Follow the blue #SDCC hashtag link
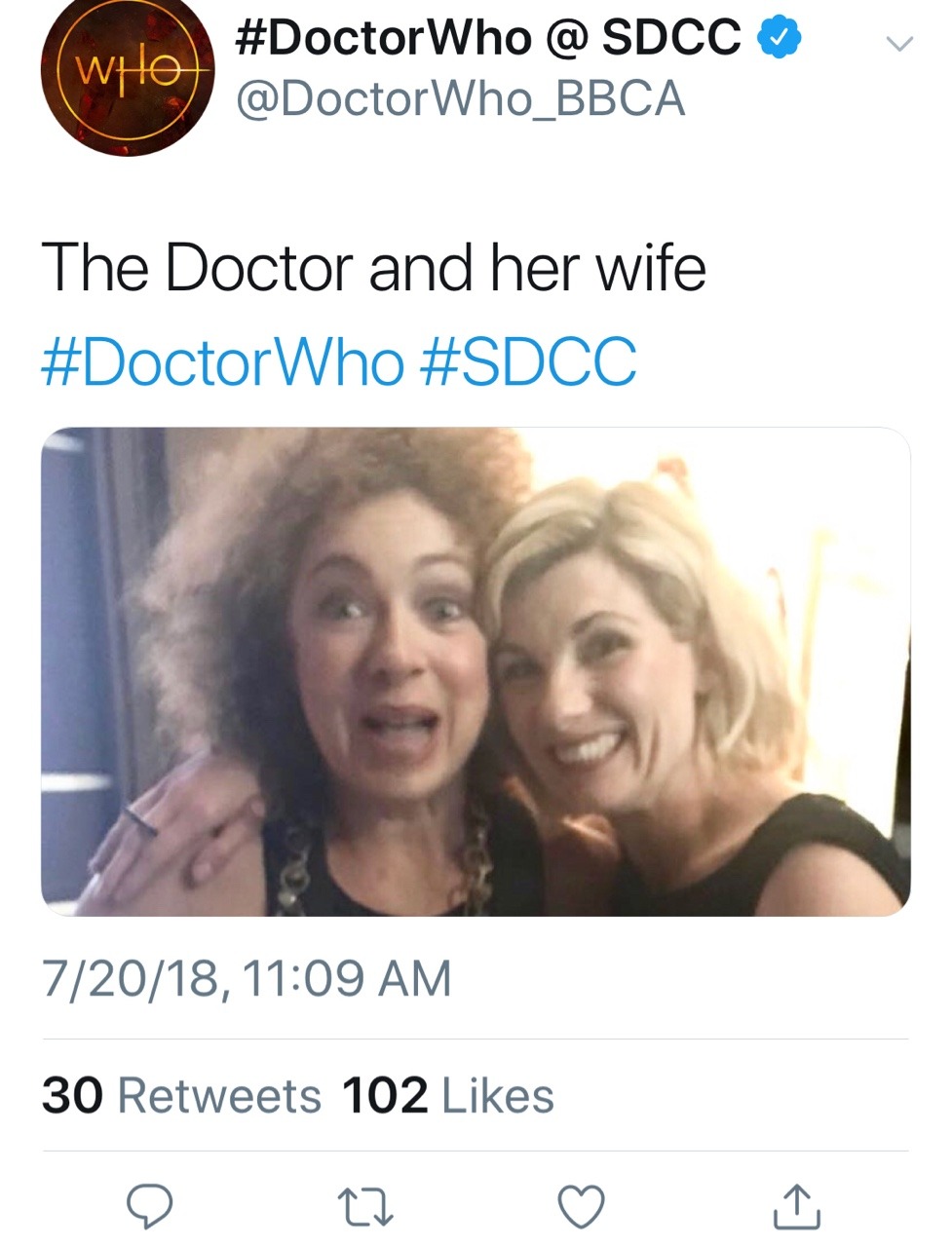The height and width of the screenshot is (1247, 952). point(527,362)
